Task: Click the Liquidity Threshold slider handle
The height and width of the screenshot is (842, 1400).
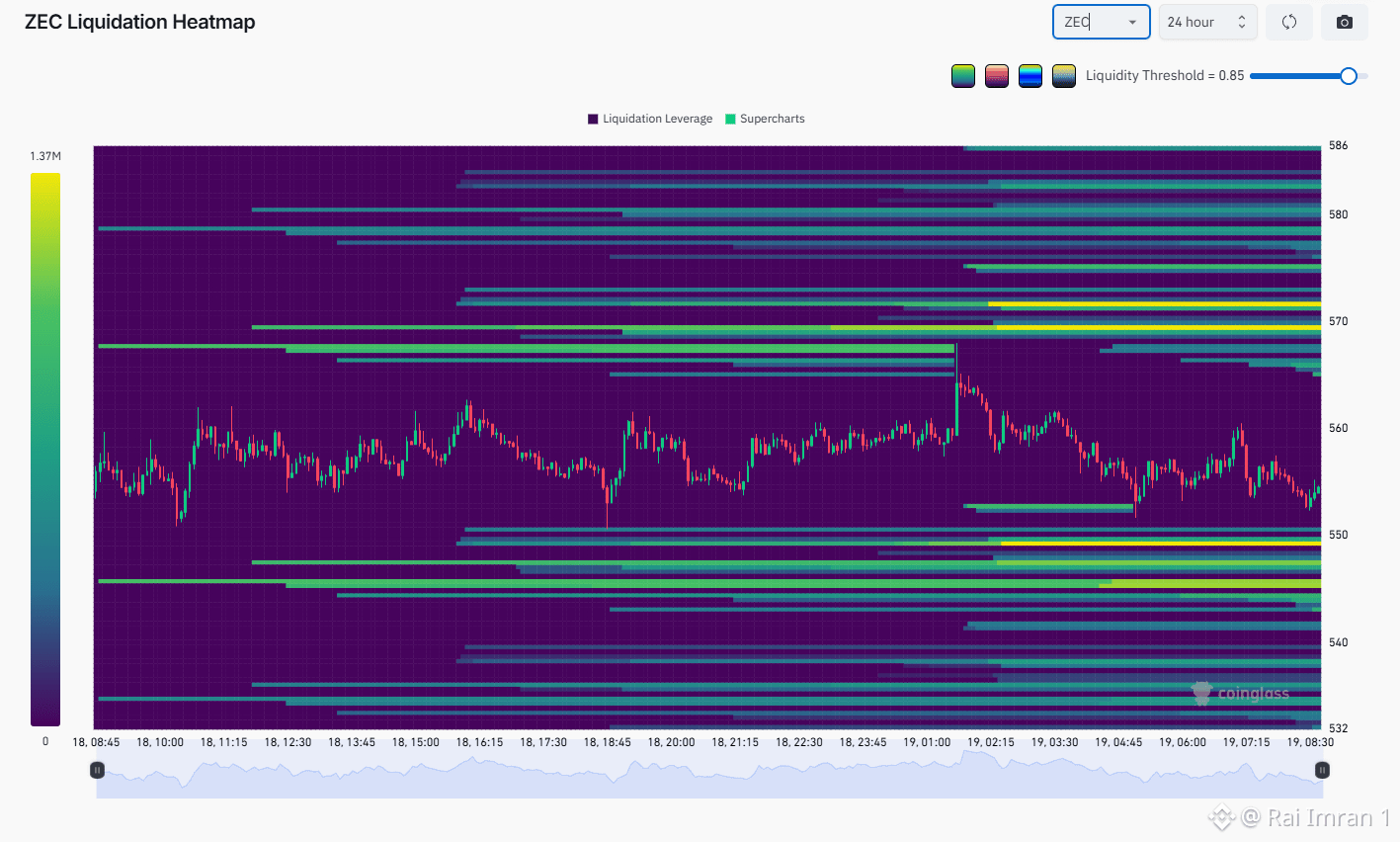Action: [1349, 76]
